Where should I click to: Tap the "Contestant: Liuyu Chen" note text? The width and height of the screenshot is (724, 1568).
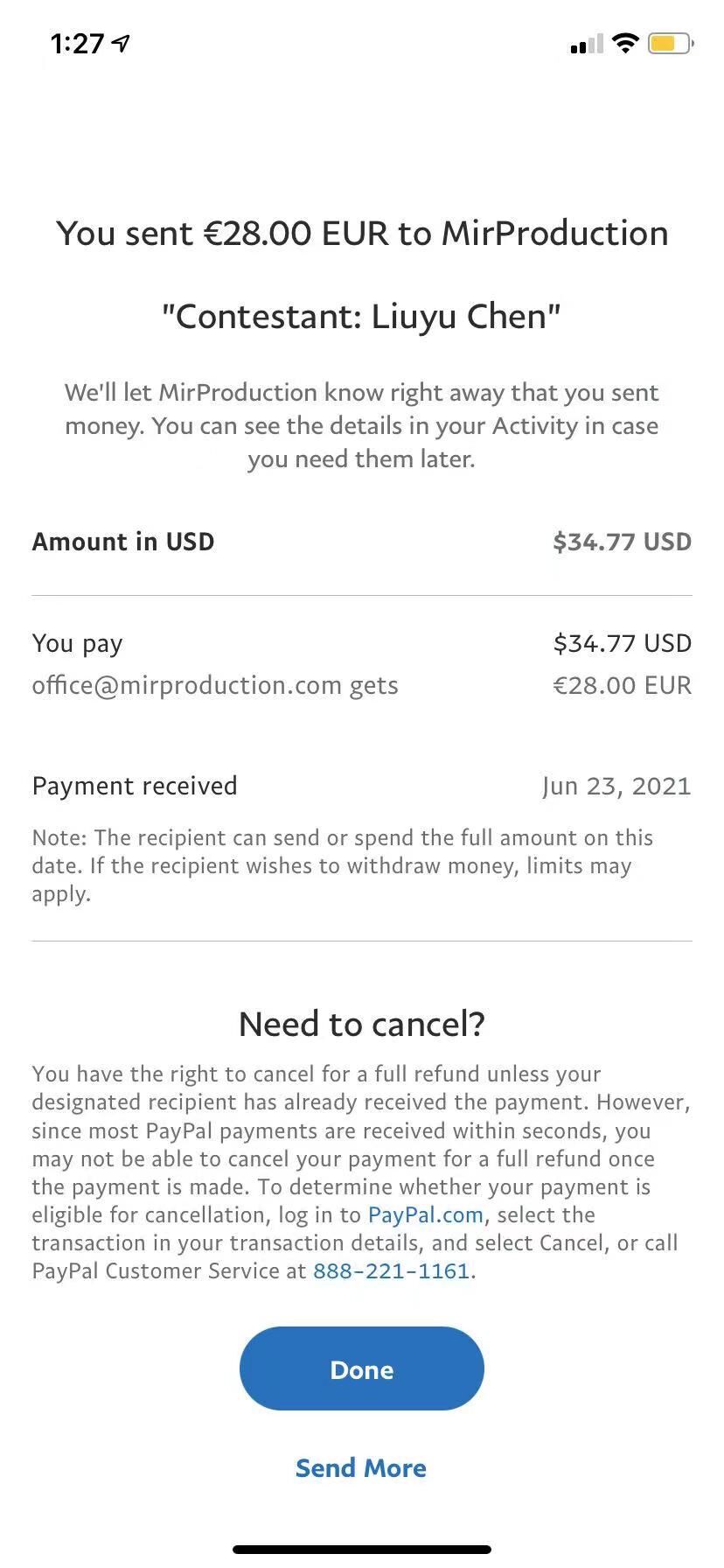(x=361, y=317)
